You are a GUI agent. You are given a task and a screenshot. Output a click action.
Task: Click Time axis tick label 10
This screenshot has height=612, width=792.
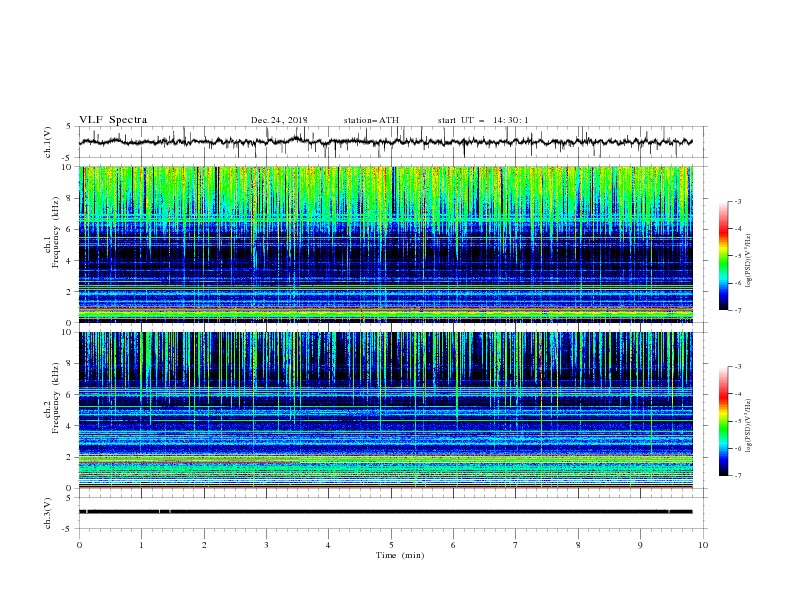(x=703, y=545)
